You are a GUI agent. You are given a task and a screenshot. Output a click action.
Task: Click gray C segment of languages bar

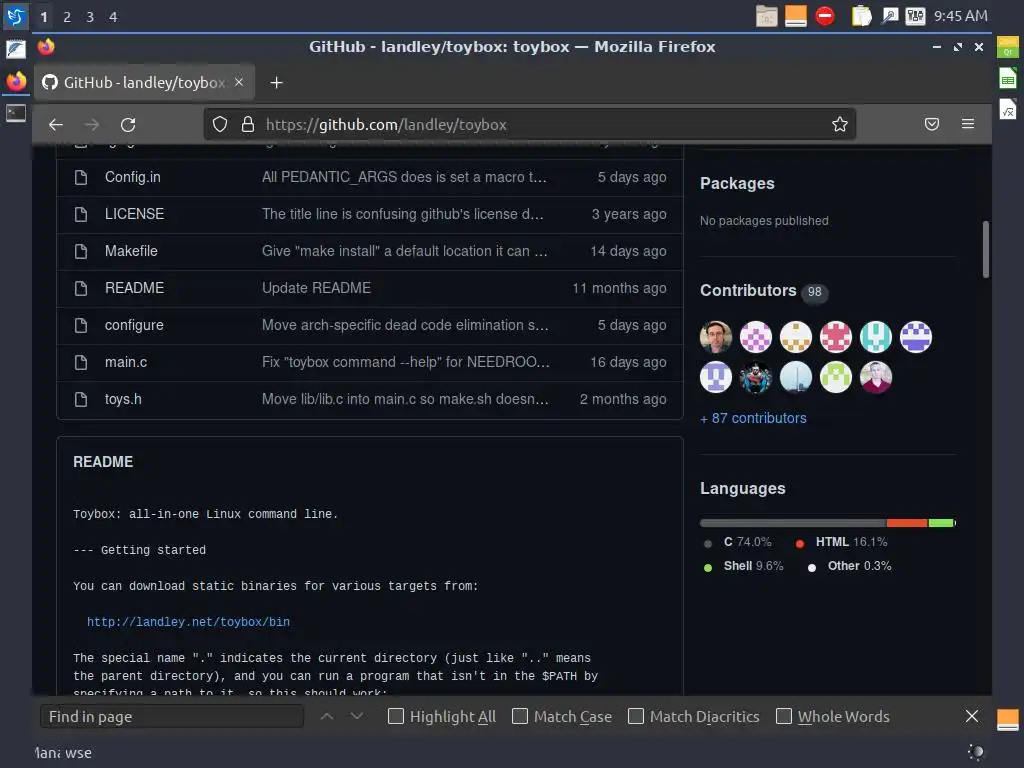tap(793, 523)
